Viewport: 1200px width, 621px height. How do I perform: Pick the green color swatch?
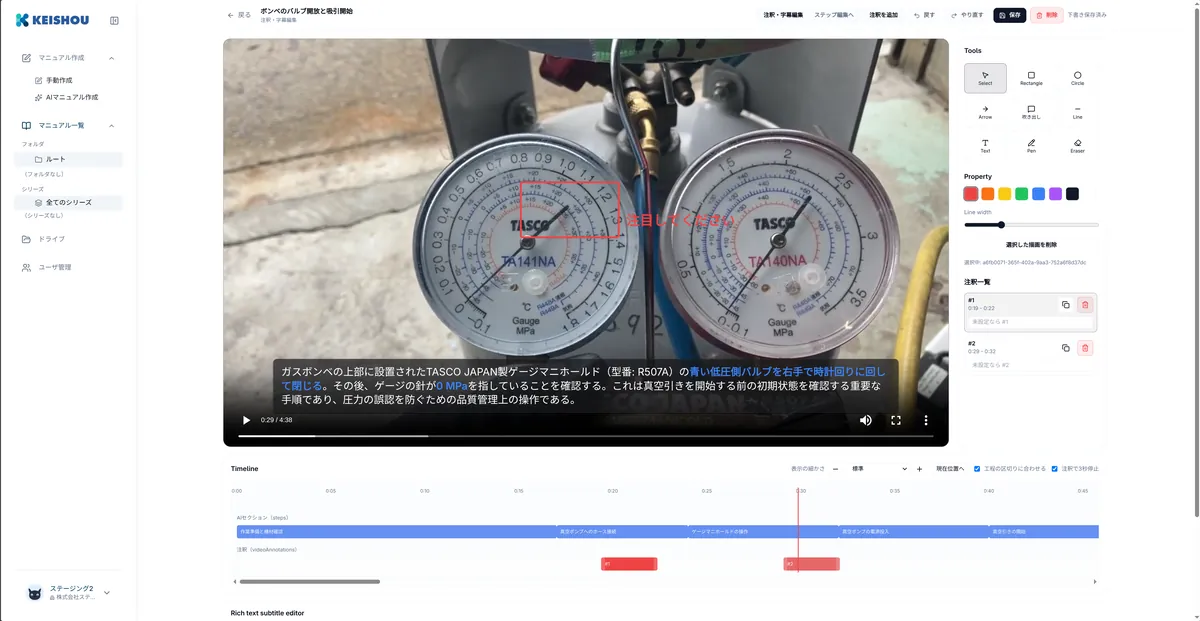(x=1021, y=194)
